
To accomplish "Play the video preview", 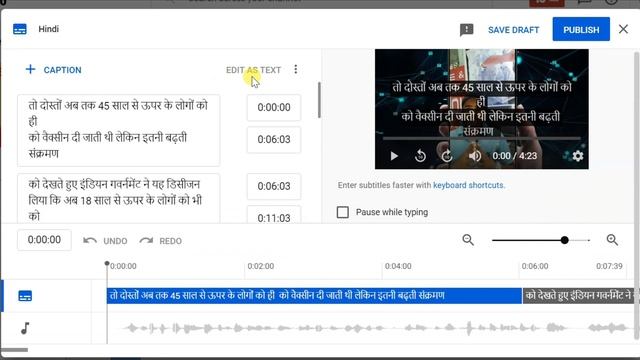I will (x=394, y=156).
